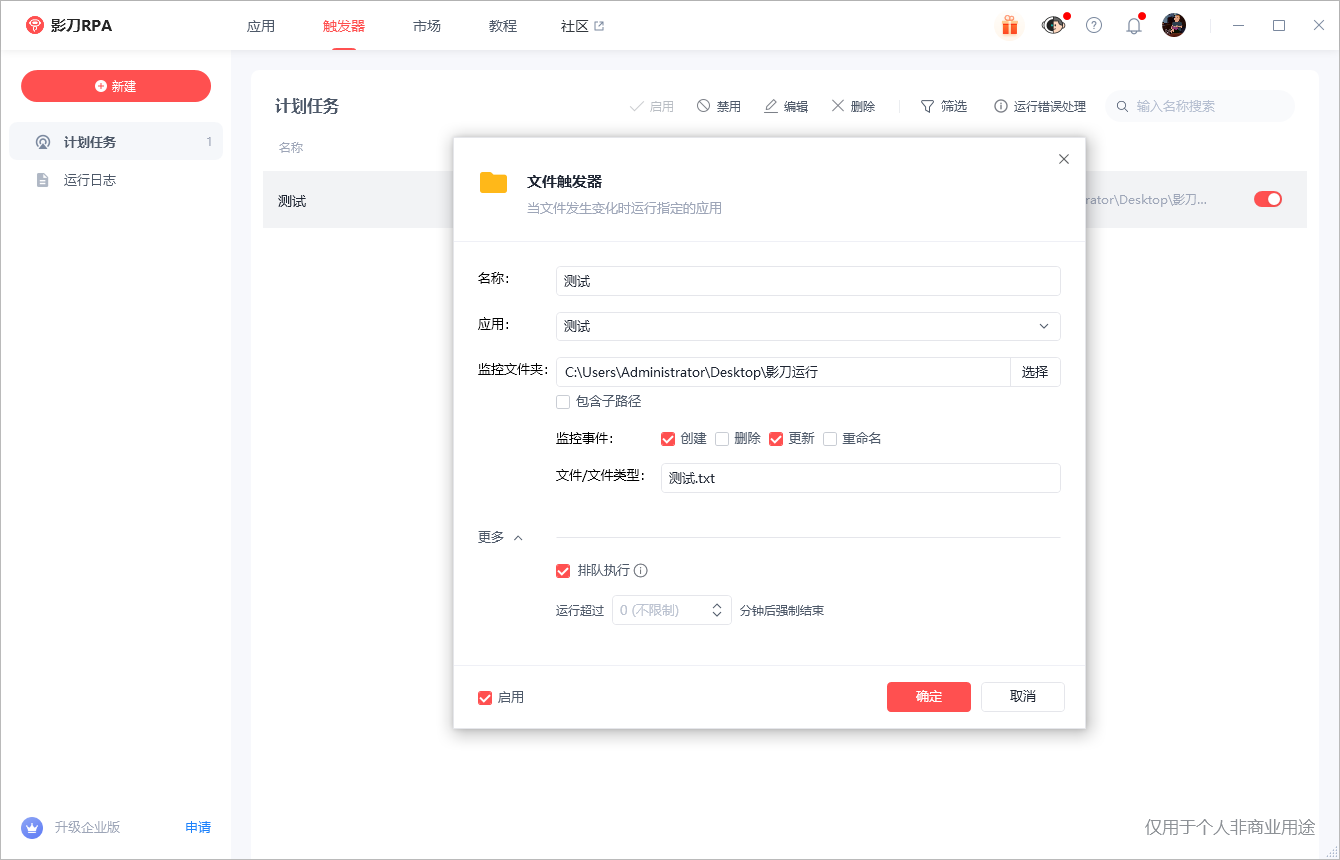Enable the 包含子路径 checkbox

[x=563, y=402]
